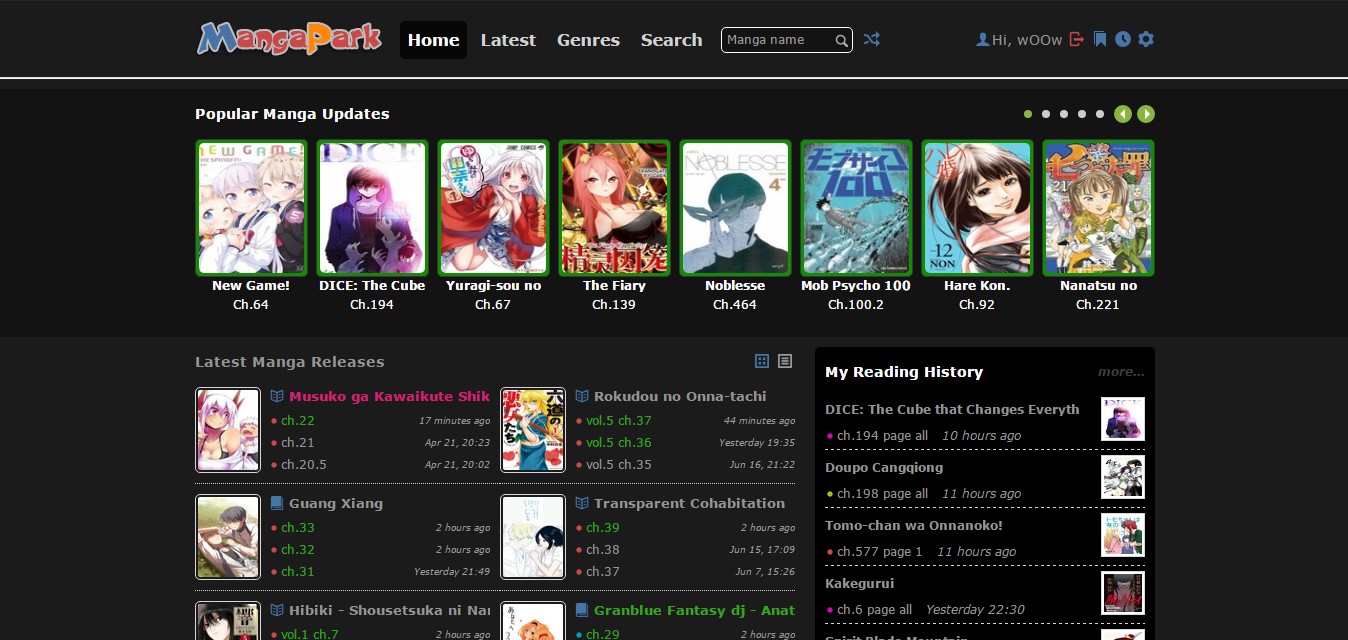Open the Genres menu
Image resolution: width=1348 pixels, height=640 pixels.
[588, 40]
